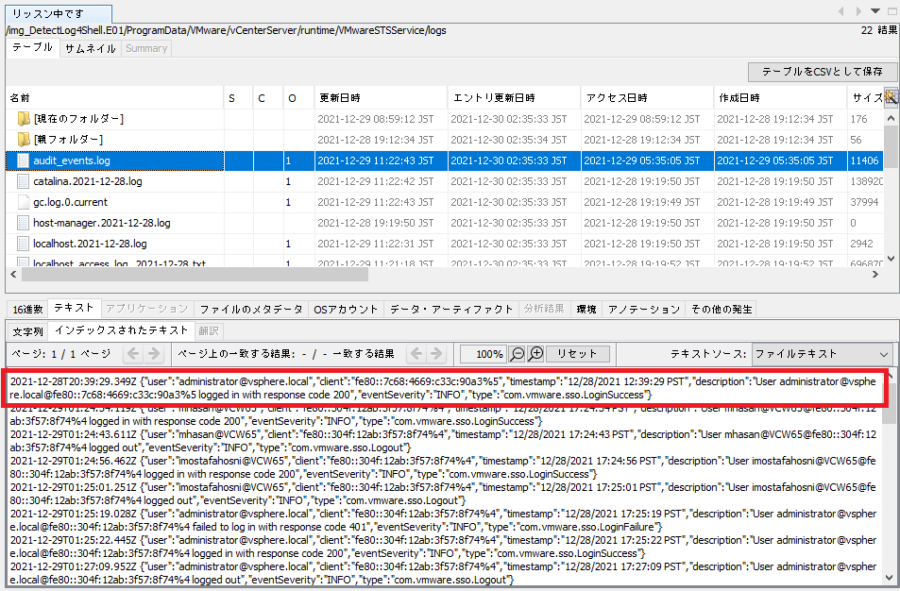This screenshot has height=591, width=900.
Task: Click the previous page arrow in text pagination
Action: pyautogui.click(x=135, y=354)
